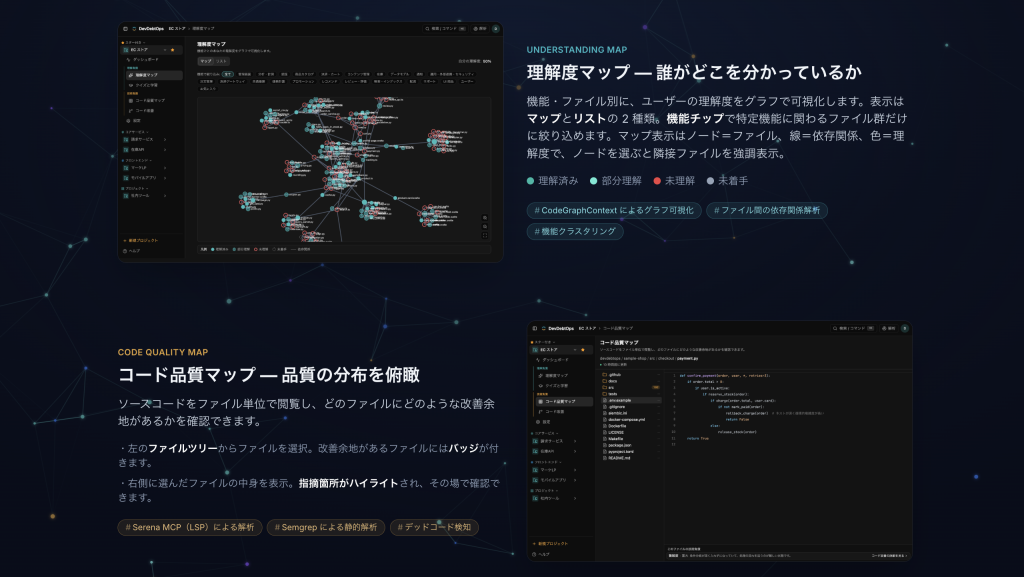Expand the モバイルアプリ chevron in top screenshot sidebar
The image size is (1024, 577).
(165, 178)
